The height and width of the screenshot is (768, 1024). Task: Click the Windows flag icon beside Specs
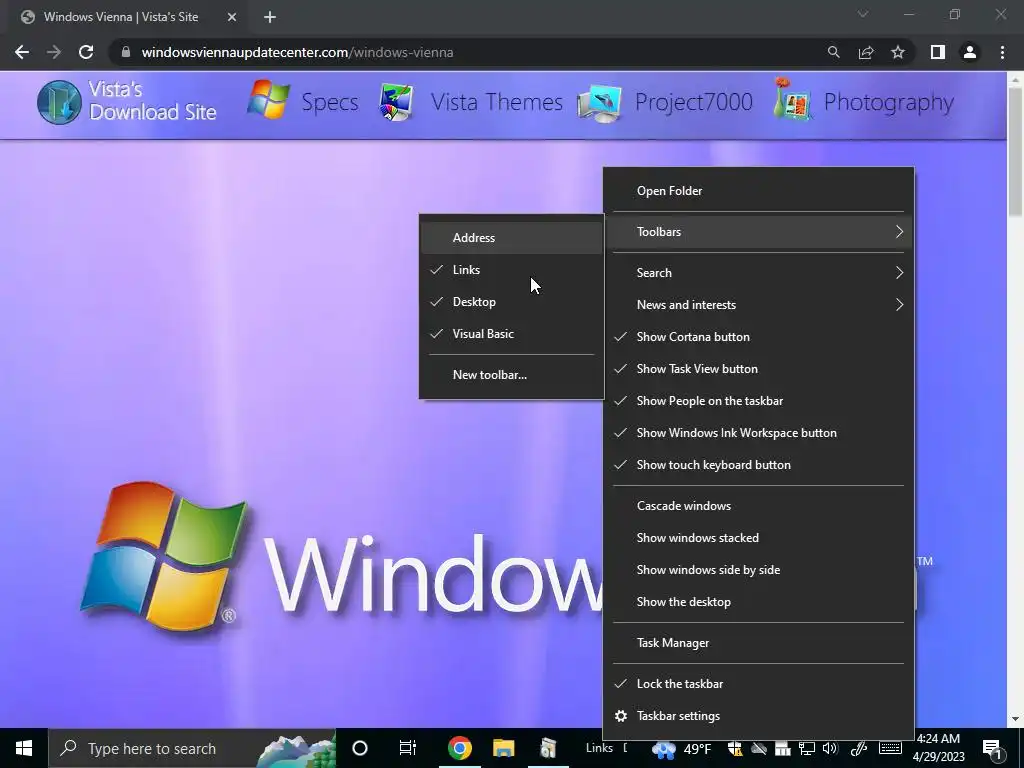click(268, 100)
